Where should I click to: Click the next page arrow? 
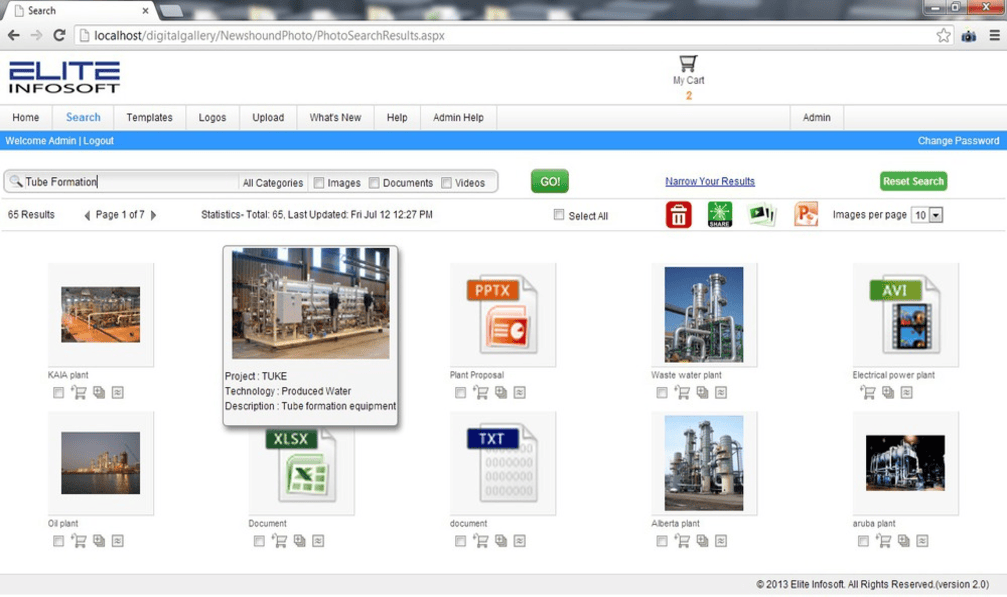click(x=153, y=215)
